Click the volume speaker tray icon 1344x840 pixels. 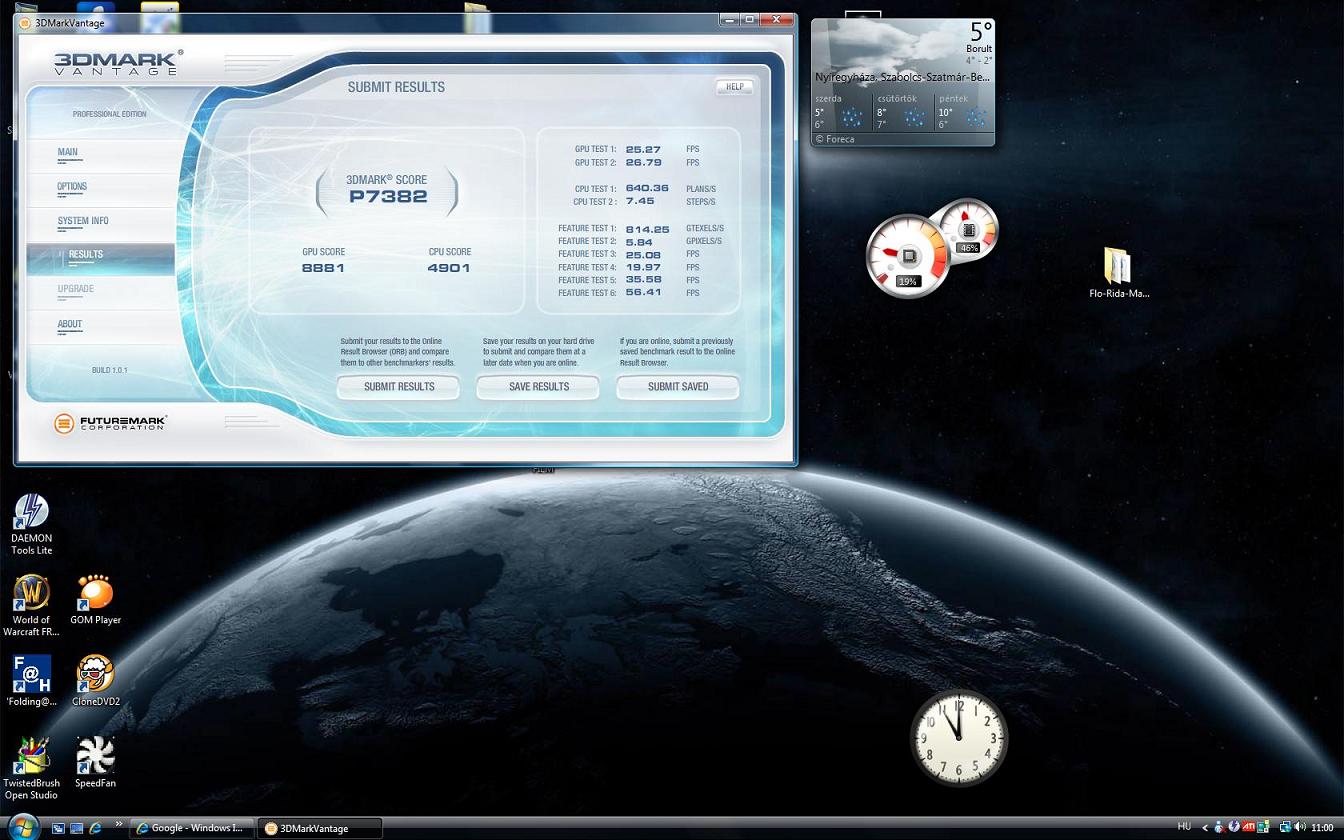point(1300,827)
